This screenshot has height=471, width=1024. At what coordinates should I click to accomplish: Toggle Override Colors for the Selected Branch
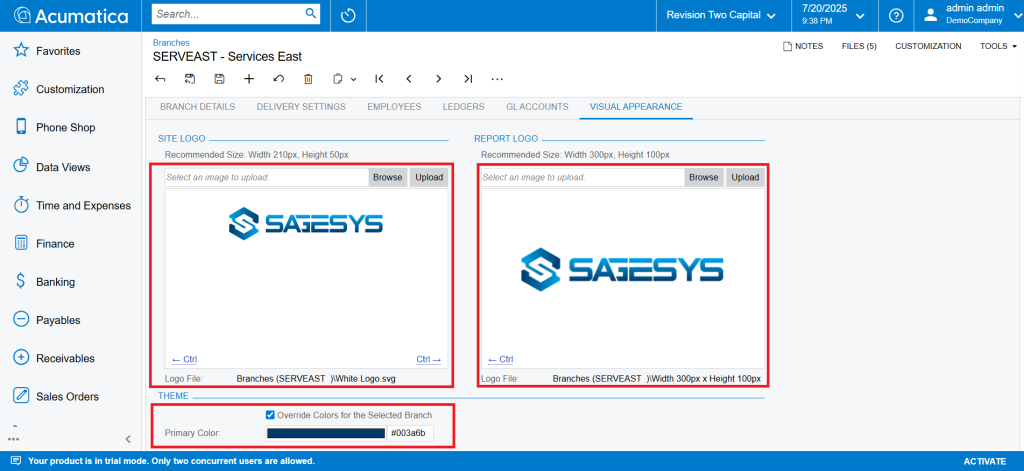coord(270,415)
